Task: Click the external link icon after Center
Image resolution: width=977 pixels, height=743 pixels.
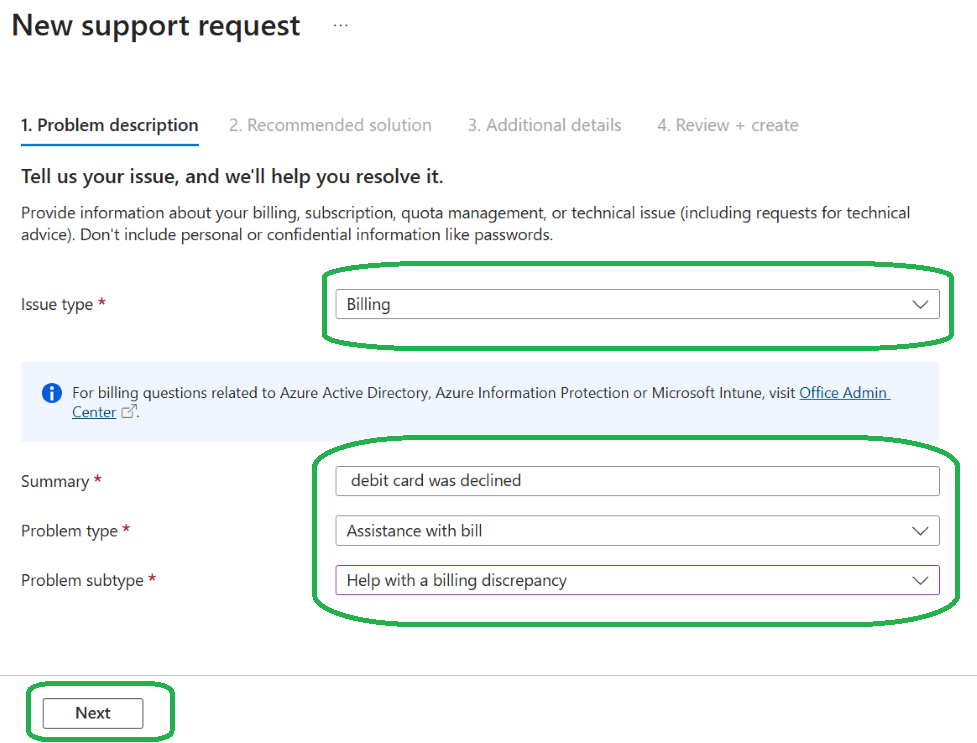Action: click(x=128, y=411)
